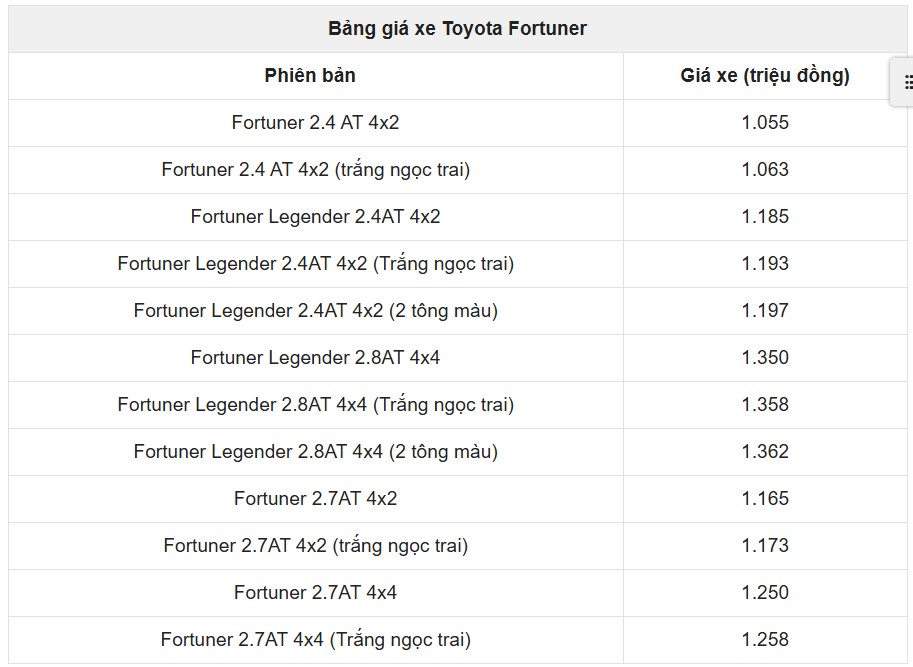
Task: Click Fortuner Legender 2.8AT 4x4 (Trắng ngọc trai)
Action: coord(316,405)
